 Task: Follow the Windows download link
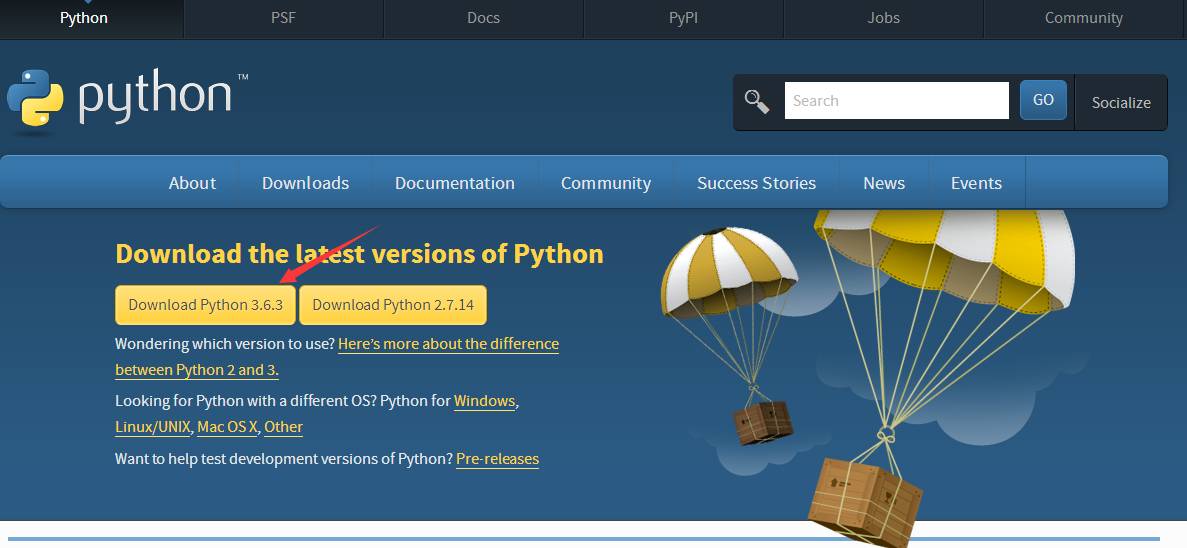point(484,401)
